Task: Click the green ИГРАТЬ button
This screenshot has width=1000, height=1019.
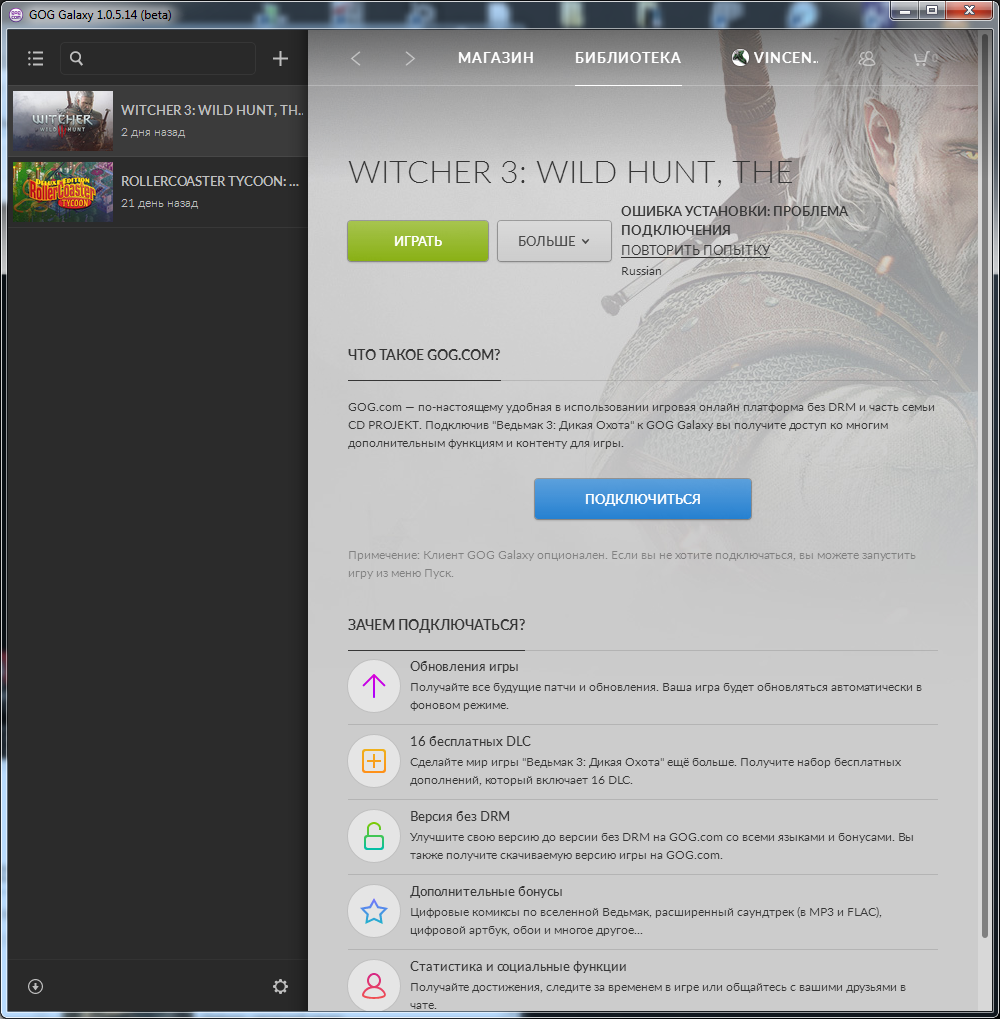Action: [418, 241]
